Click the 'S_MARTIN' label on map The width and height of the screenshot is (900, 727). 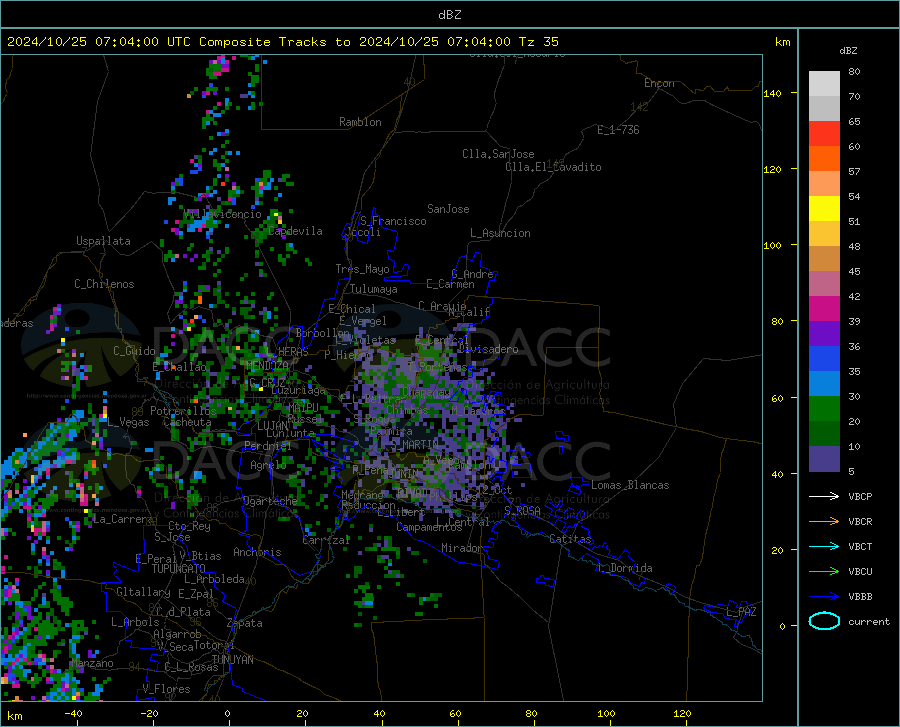pos(415,445)
